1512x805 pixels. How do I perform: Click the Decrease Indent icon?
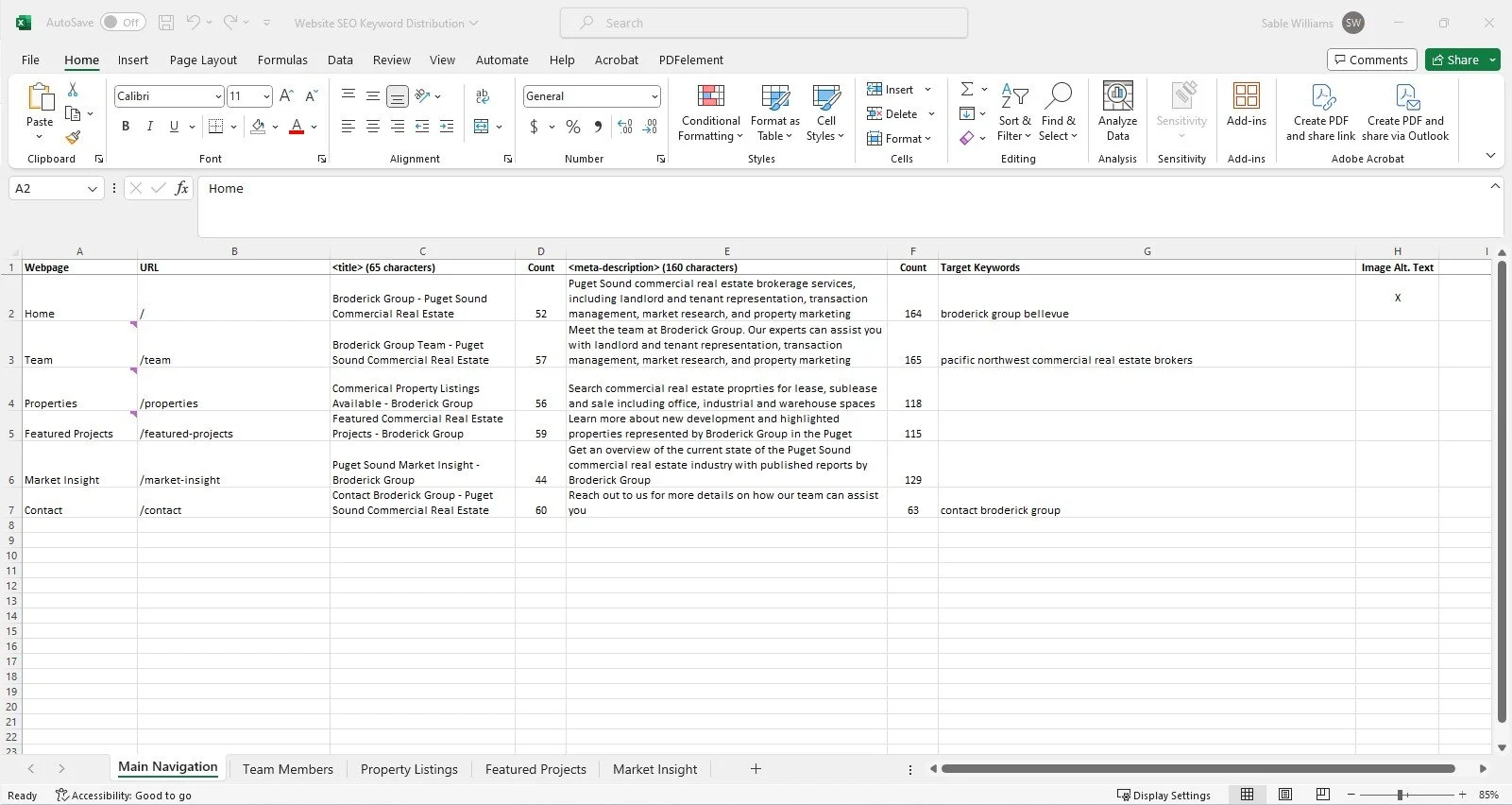tap(422, 126)
